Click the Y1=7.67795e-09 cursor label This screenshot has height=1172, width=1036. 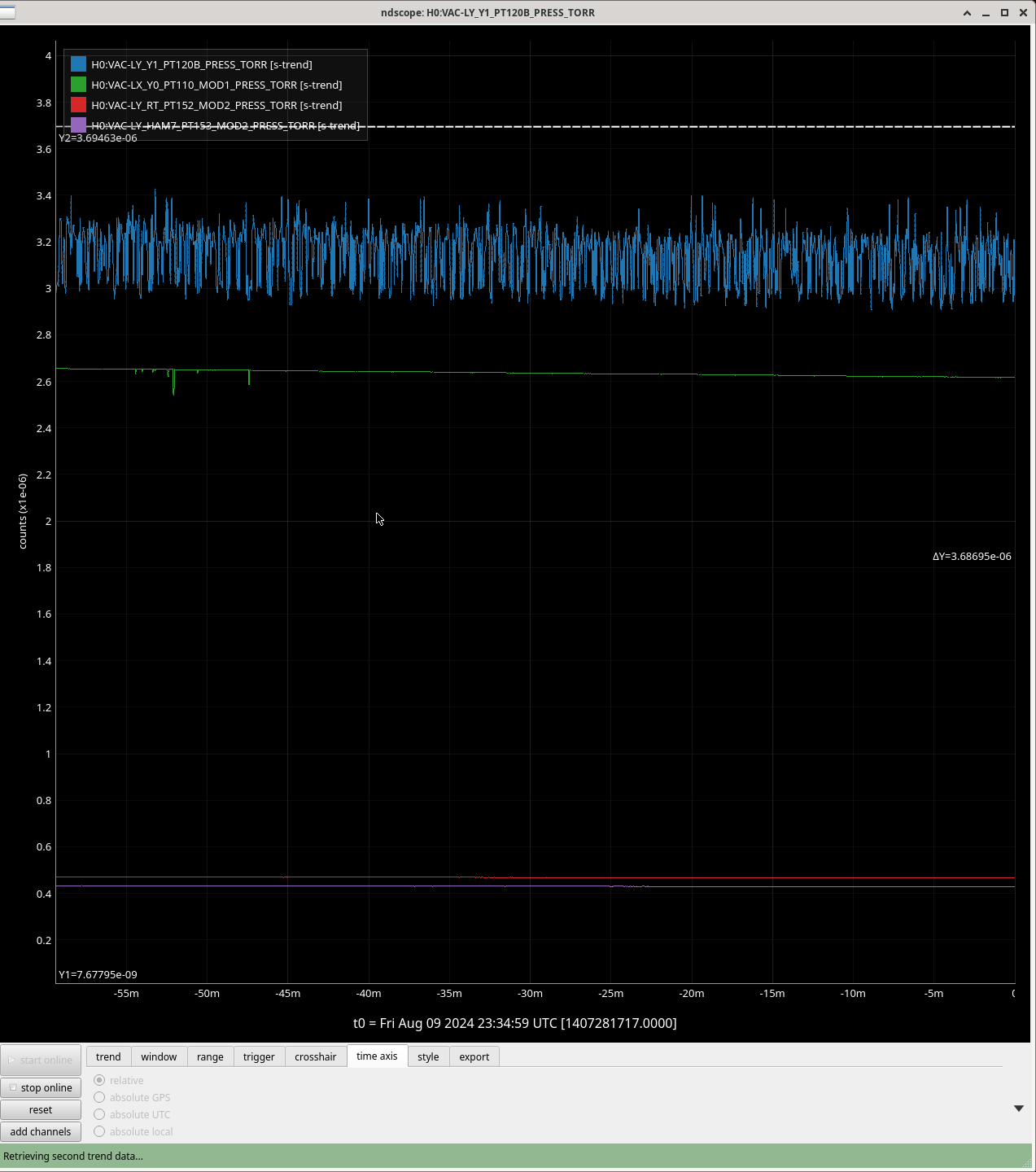(x=98, y=974)
